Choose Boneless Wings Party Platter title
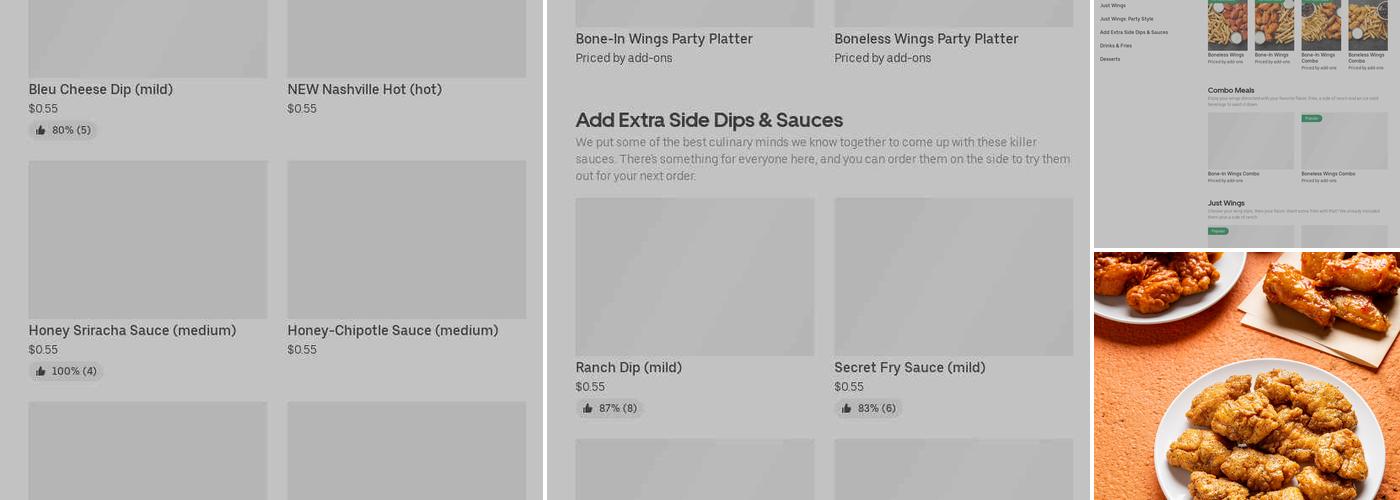 (926, 39)
